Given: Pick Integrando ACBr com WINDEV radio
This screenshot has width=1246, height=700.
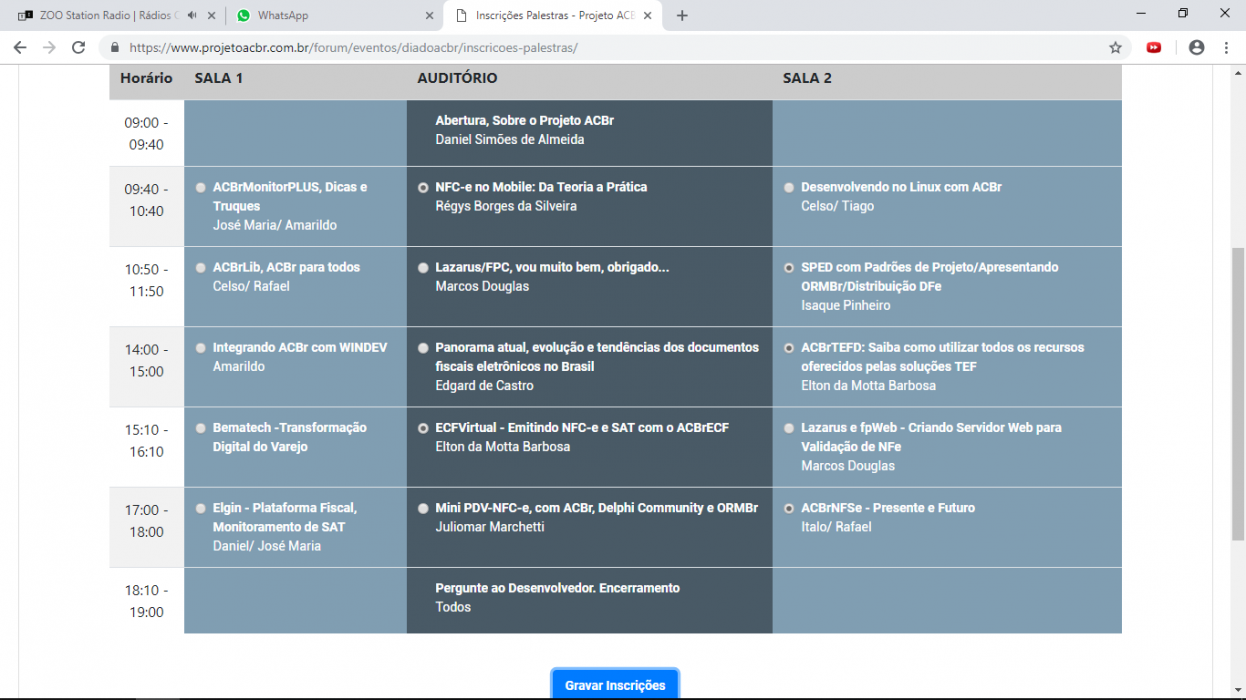Looking at the screenshot, I should point(201,347).
